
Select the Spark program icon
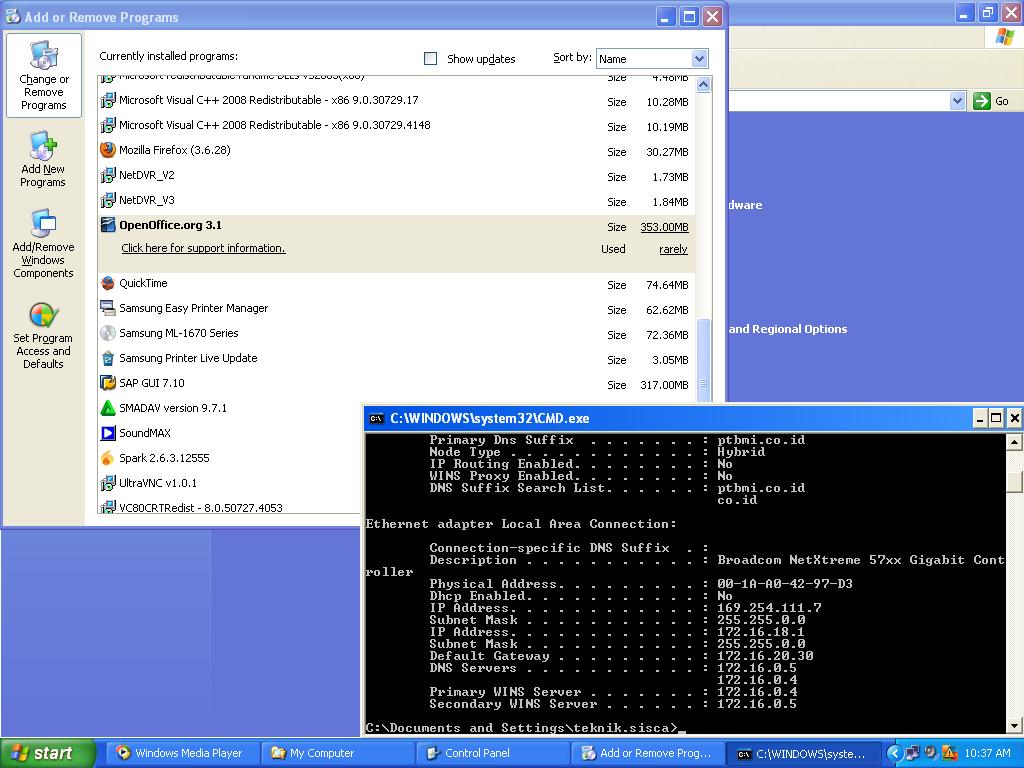point(108,458)
